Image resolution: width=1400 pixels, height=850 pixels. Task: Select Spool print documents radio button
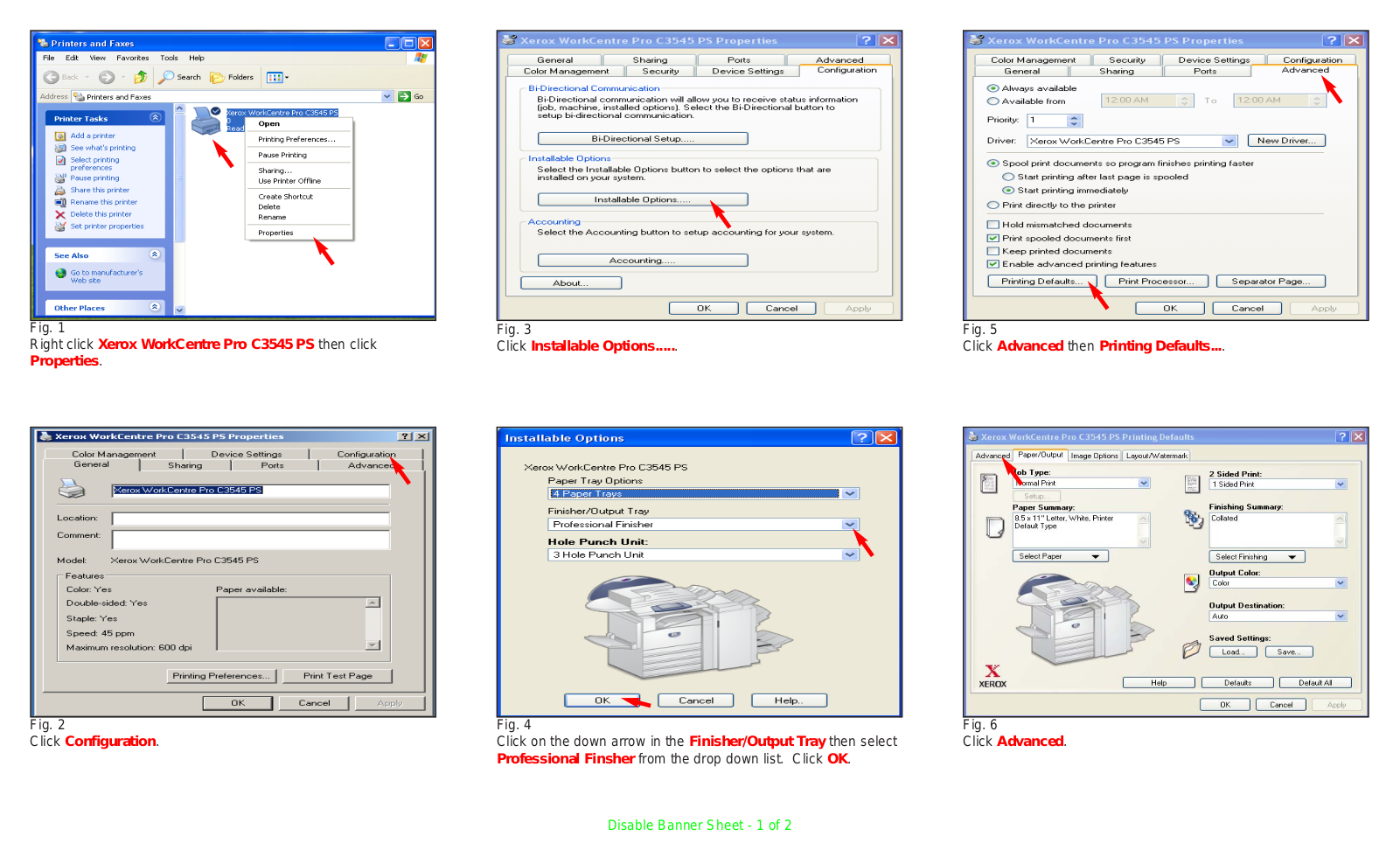[x=993, y=164]
